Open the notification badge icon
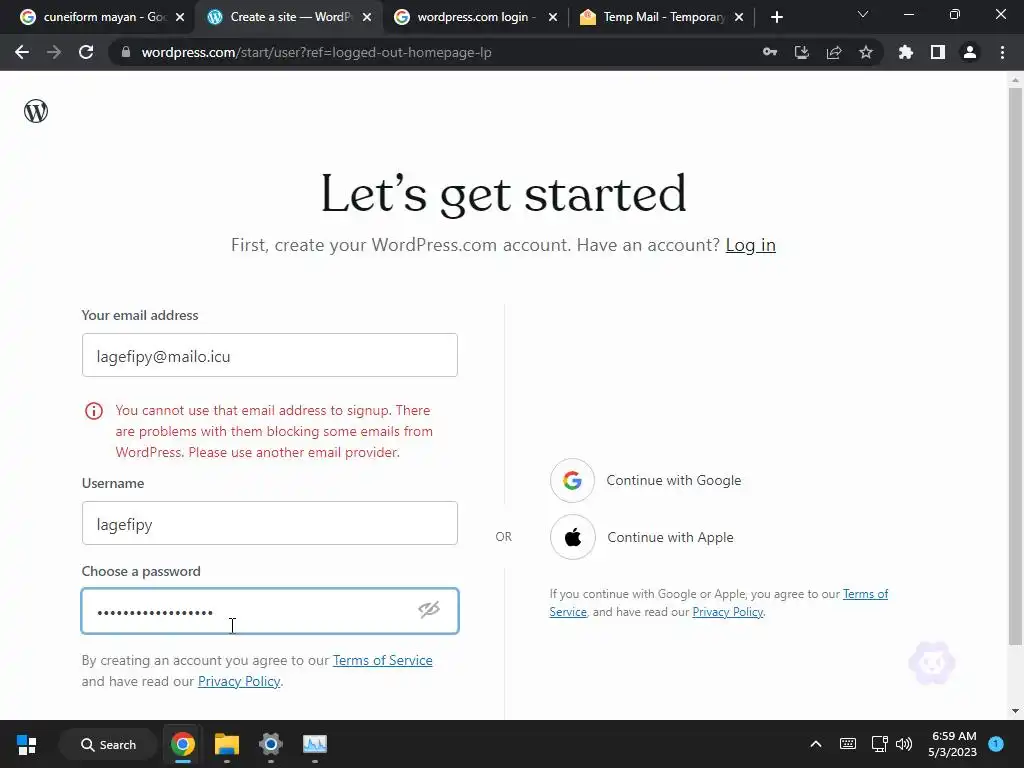The height and width of the screenshot is (768, 1024). [996, 744]
